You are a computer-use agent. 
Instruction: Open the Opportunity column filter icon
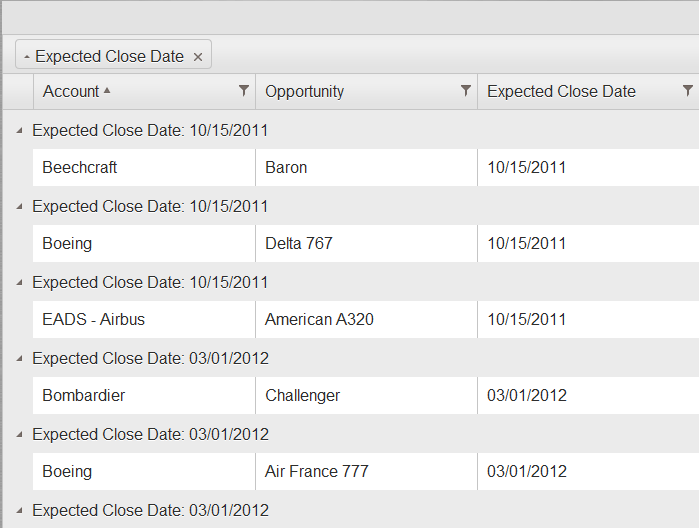466,91
